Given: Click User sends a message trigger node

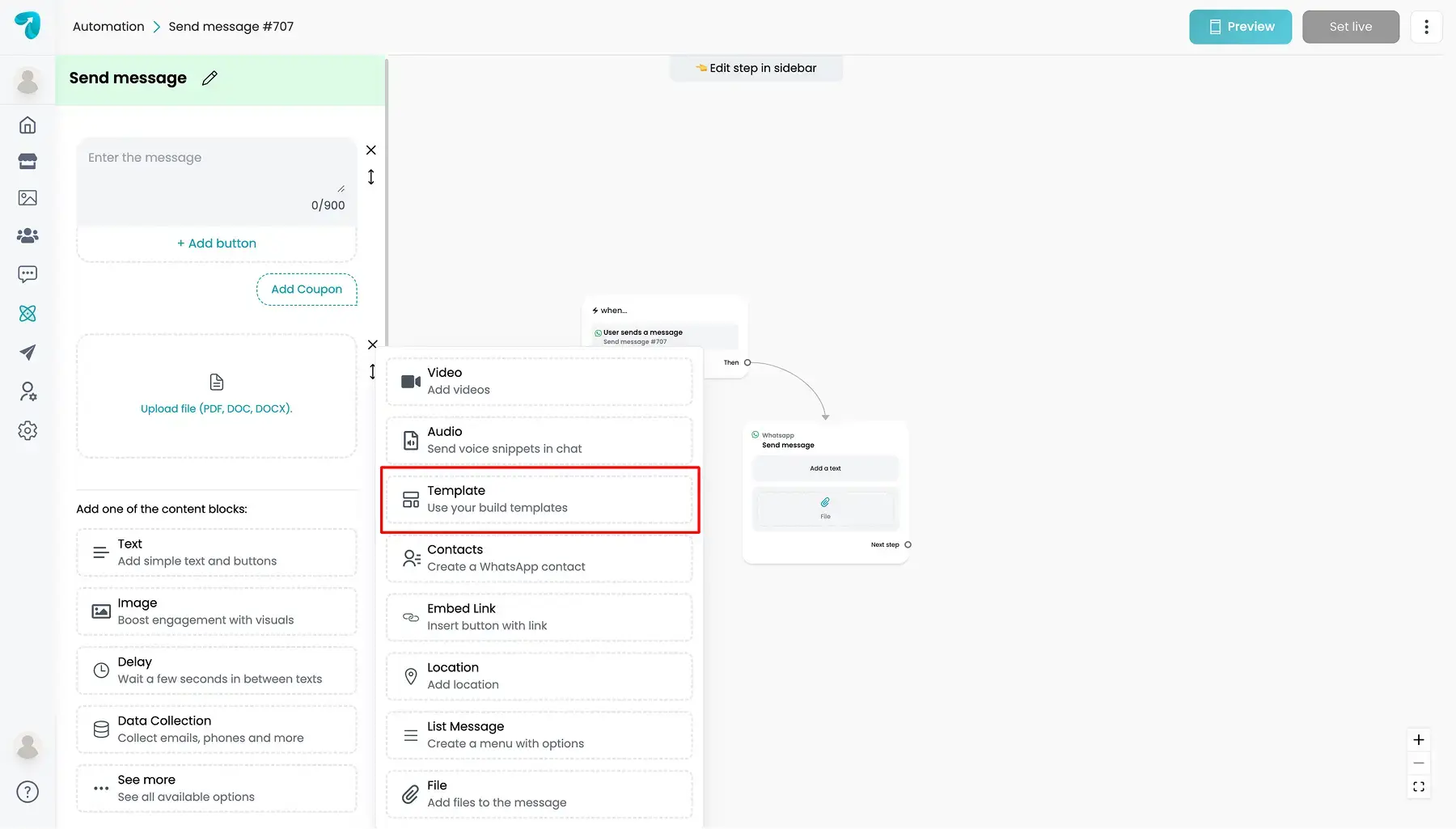Looking at the screenshot, I should (665, 336).
